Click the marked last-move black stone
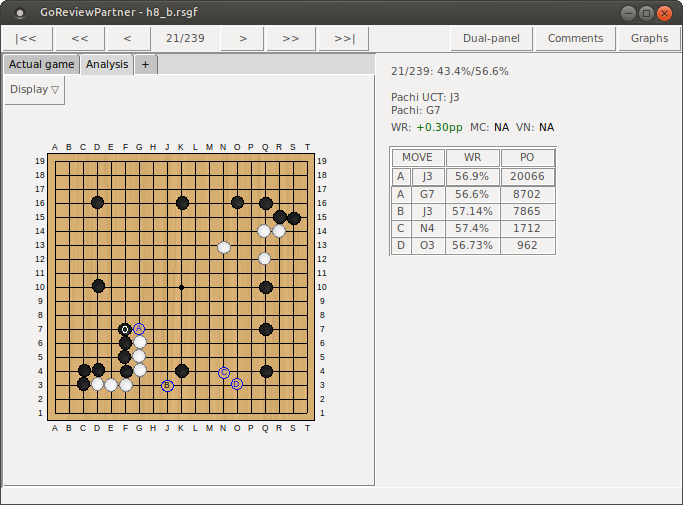Screen dimensions: 683x505 pyautogui.click(x=125, y=329)
